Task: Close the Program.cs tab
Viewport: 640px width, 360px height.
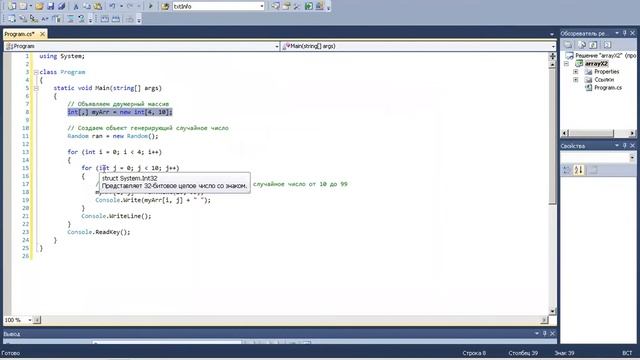Action: coord(42,34)
